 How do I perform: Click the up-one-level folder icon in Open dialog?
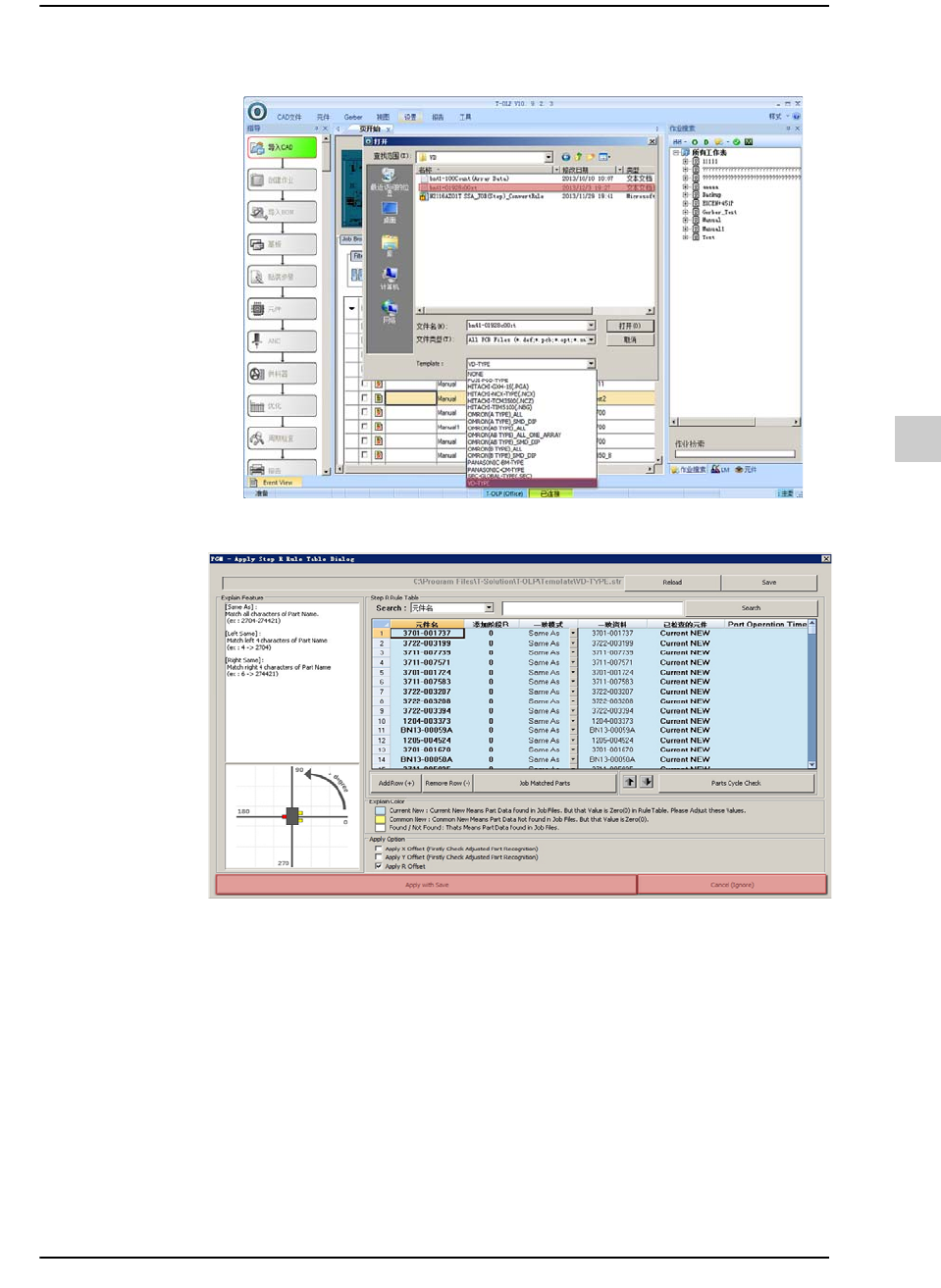579,157
